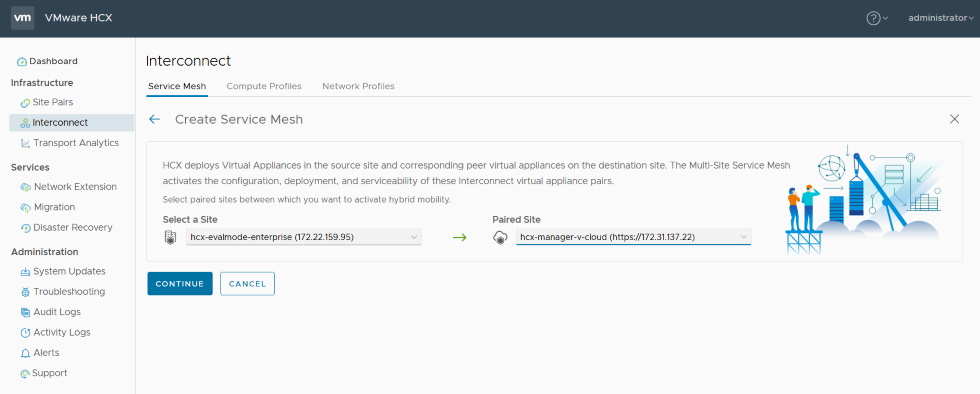Viewport: 980px width, 394px height.
Task: Expand the administrator user menu
Action: (x=941, y=18)
